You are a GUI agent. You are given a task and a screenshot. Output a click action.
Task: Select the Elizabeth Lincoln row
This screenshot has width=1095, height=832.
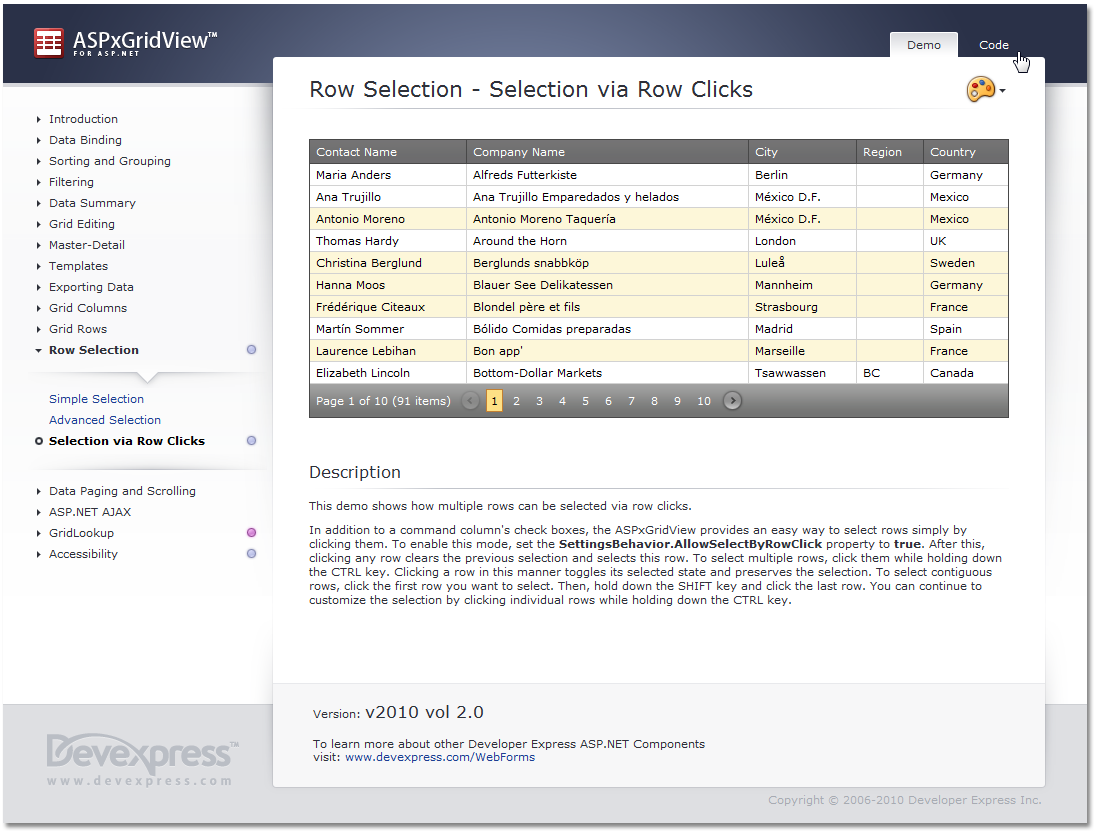(600, 373)
